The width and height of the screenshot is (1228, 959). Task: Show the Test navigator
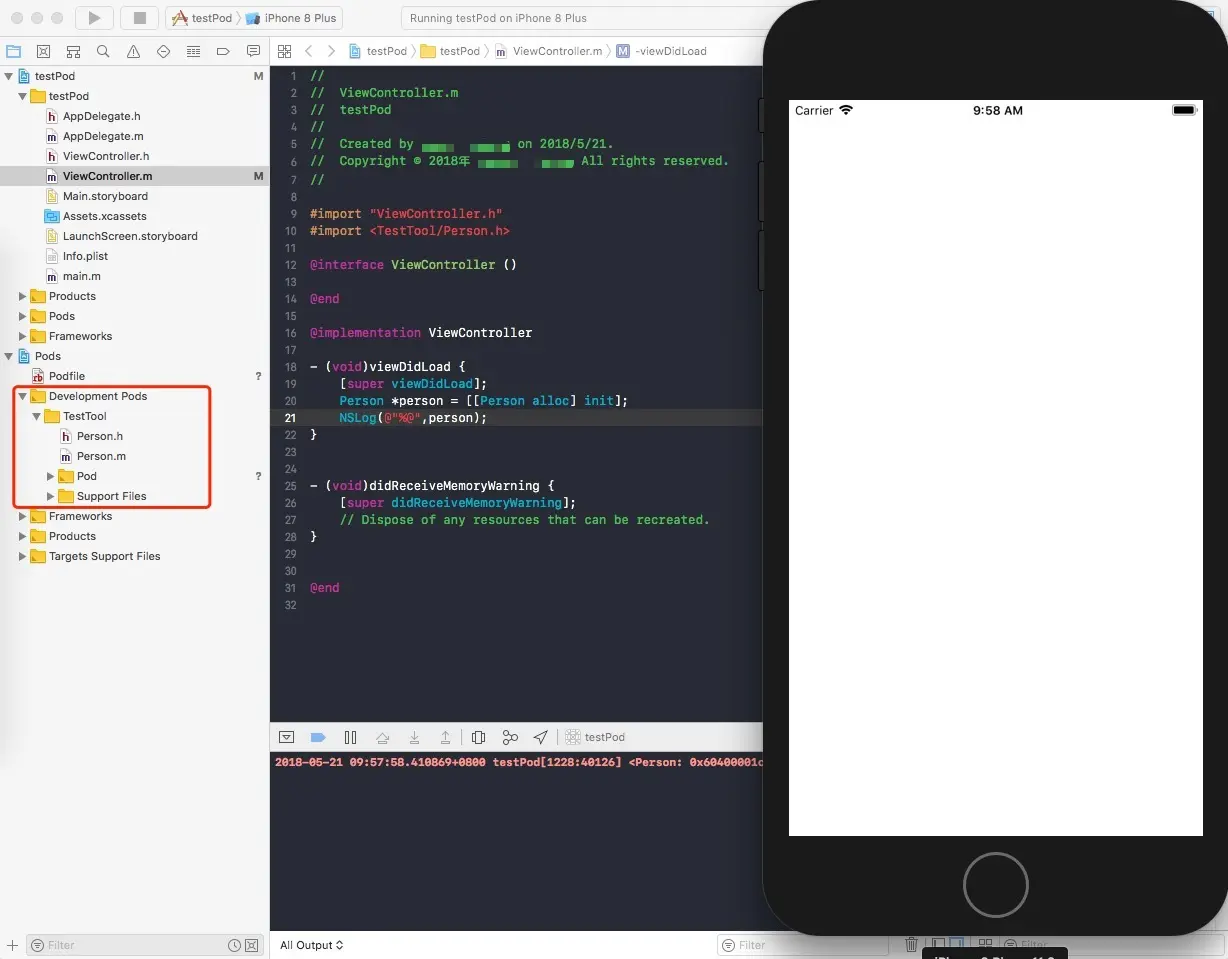point(163,51)
